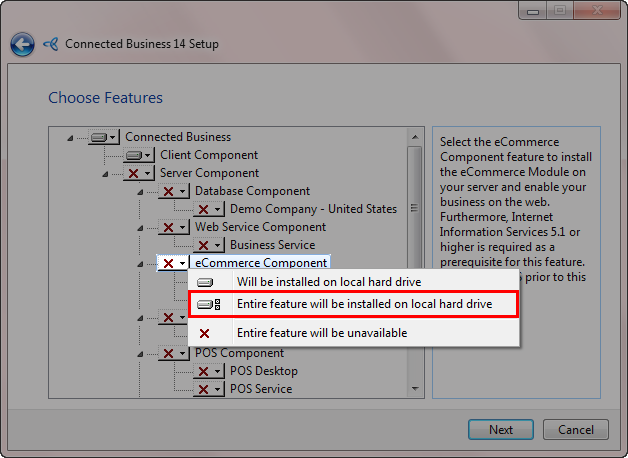The width and height of the screenshot is (628, 458).
Task: Click the feature tree scroll down arrow
Action: [x=415, y=388]
